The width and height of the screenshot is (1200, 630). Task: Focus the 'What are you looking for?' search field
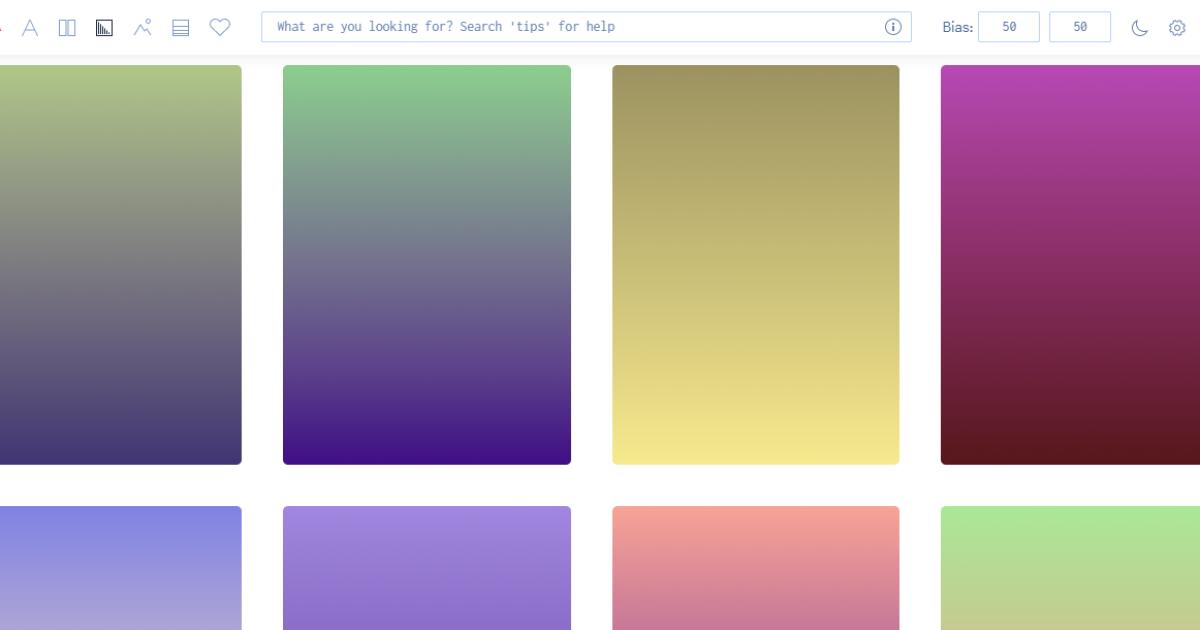(x=586, y=27)
